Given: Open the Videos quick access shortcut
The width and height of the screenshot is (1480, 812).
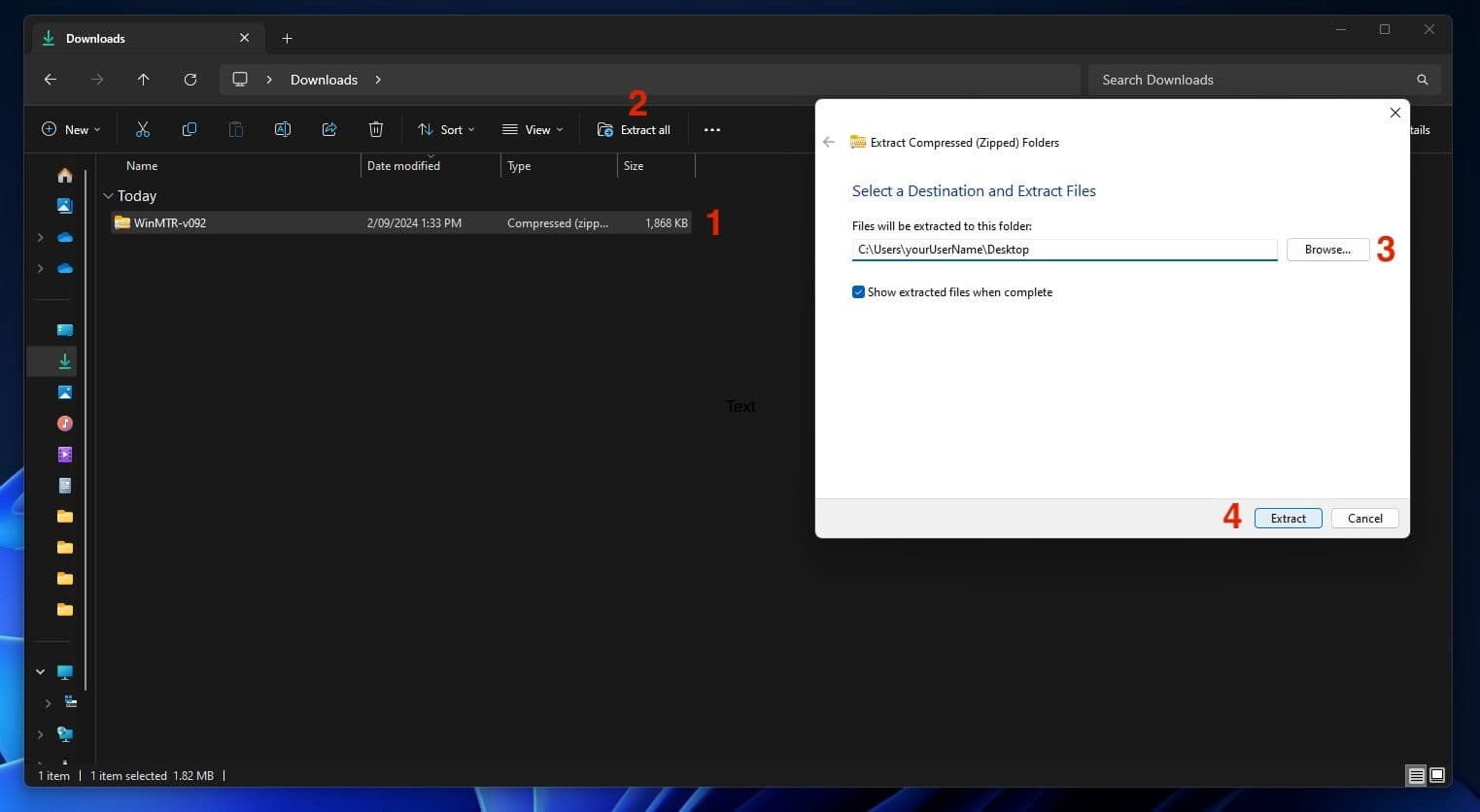Looking at the screenshot, I should coord(65,455).
